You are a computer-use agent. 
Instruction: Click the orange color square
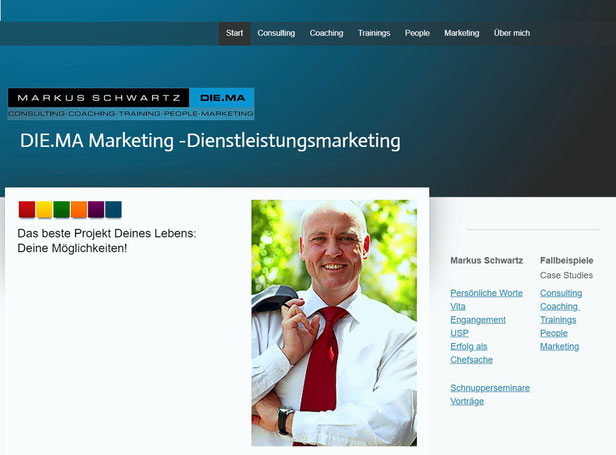(79, 209)
